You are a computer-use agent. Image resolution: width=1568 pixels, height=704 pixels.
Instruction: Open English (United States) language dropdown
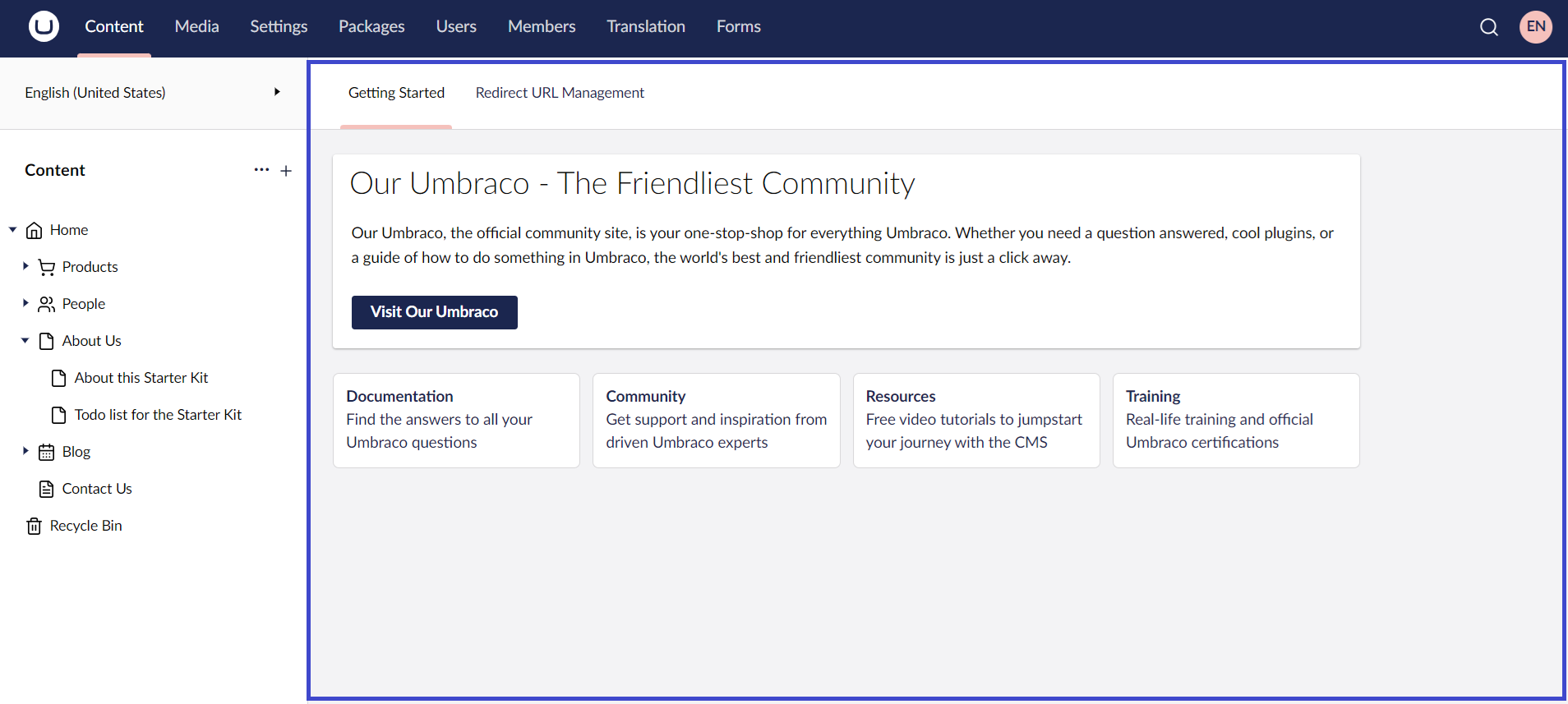(x=153, y=93)
